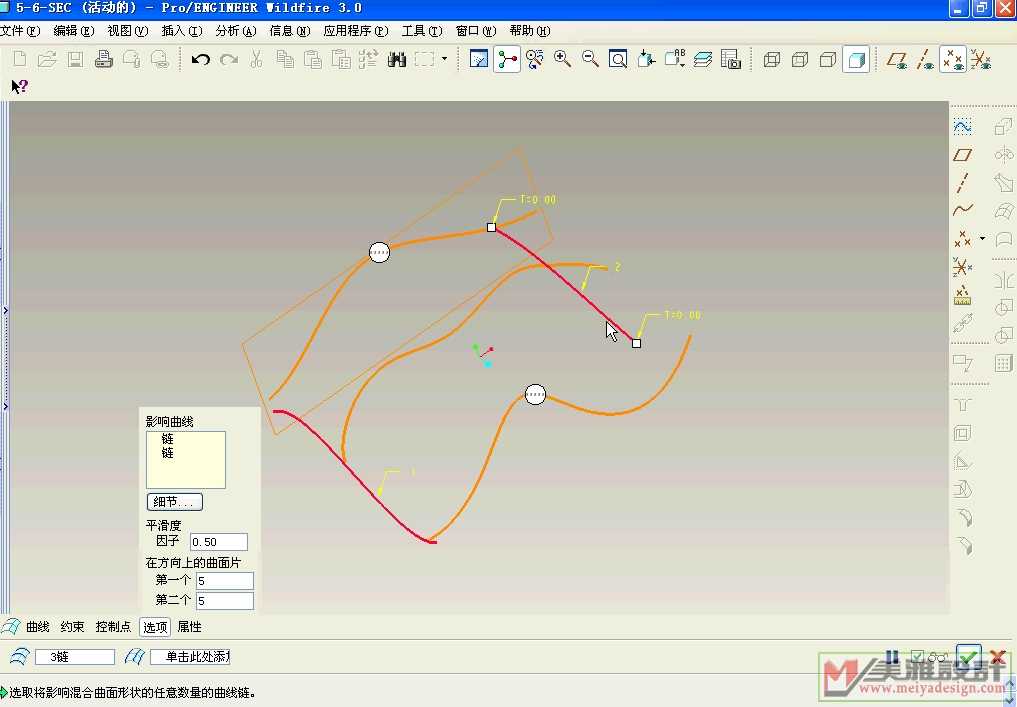Switch to the 控制点 tab

113,627
